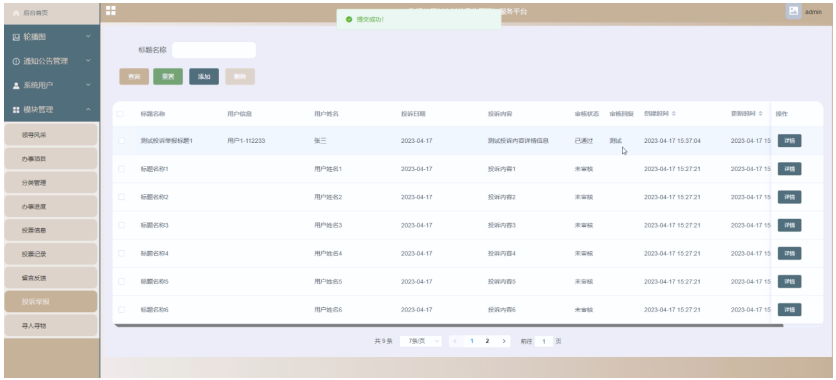
Task: Click the 用户姓名3 cell
Action: click(328, 225)
